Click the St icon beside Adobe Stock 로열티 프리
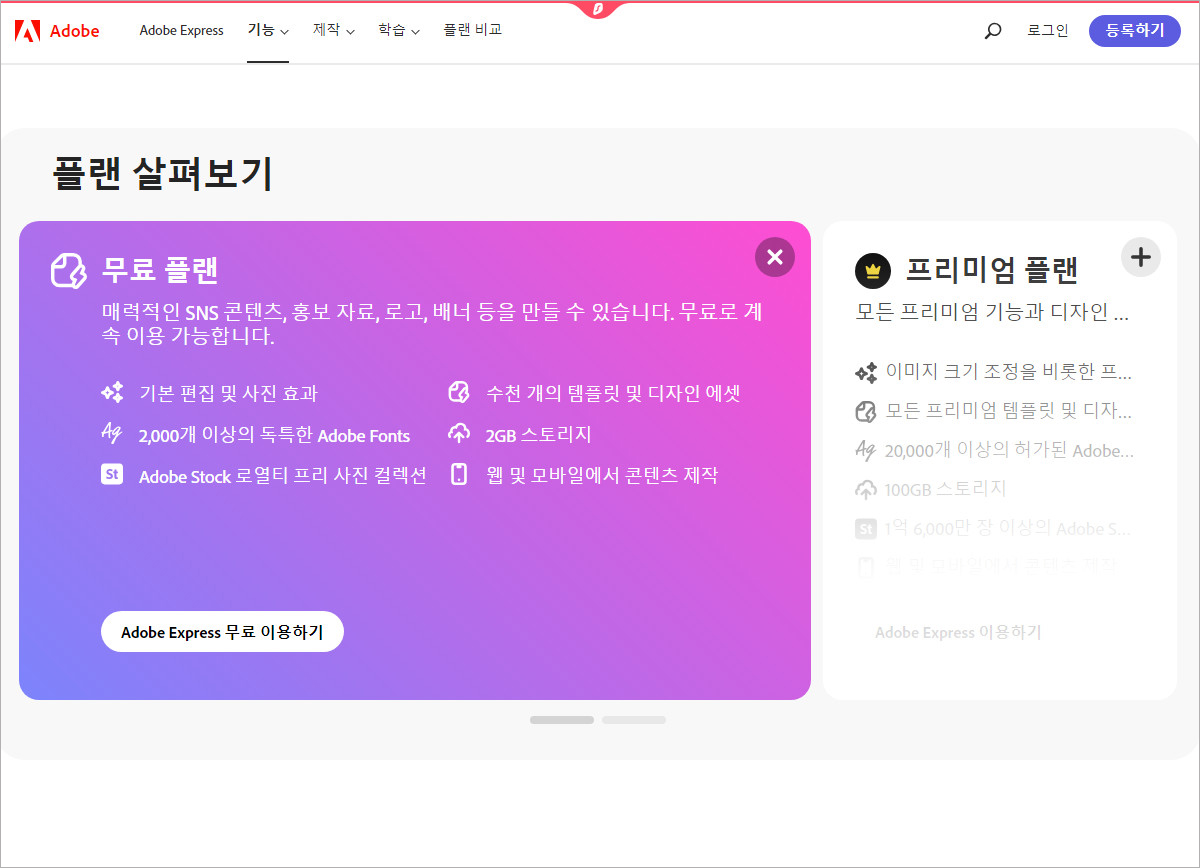 112,474
